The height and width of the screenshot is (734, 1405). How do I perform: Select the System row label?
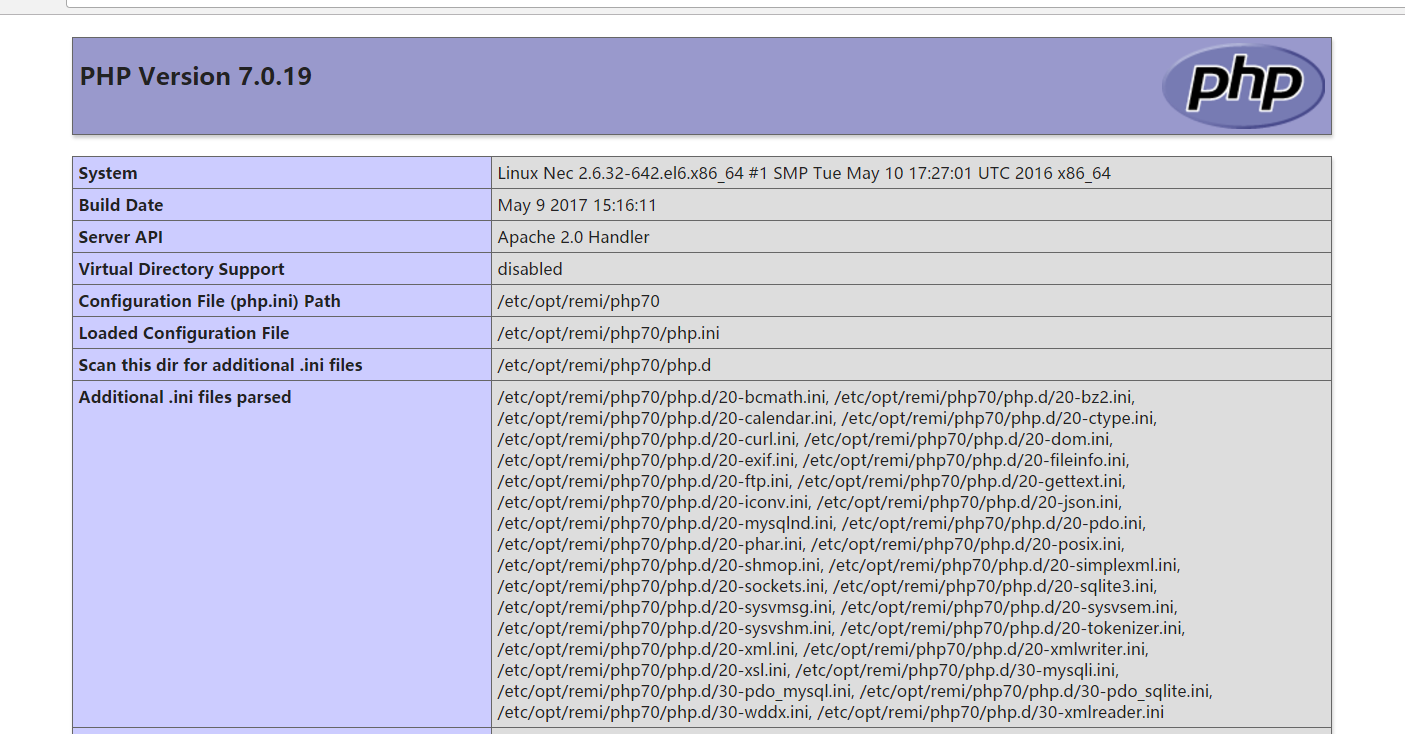(108, 173)
